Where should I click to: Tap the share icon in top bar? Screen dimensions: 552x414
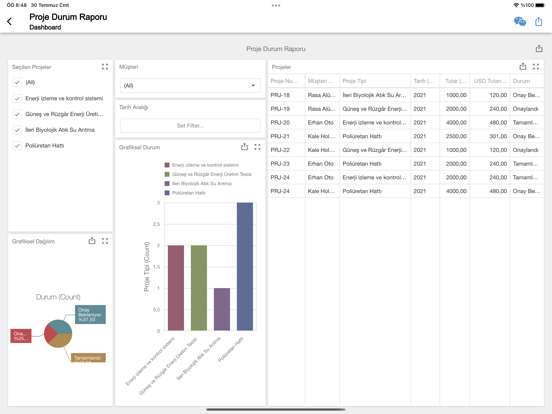point(539,21)
